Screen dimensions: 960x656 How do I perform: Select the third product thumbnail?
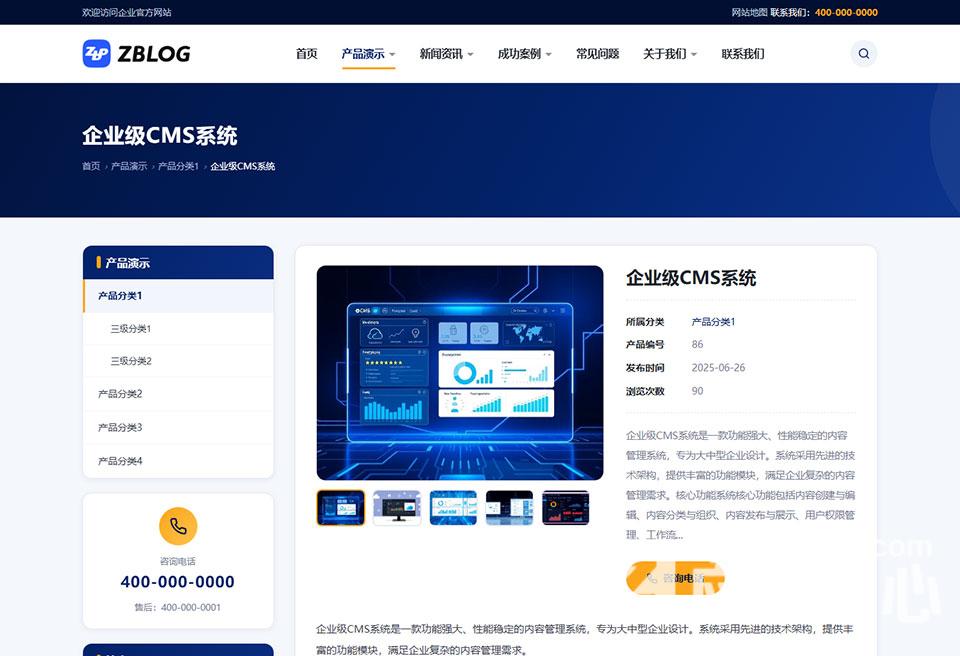coord(453,508)
